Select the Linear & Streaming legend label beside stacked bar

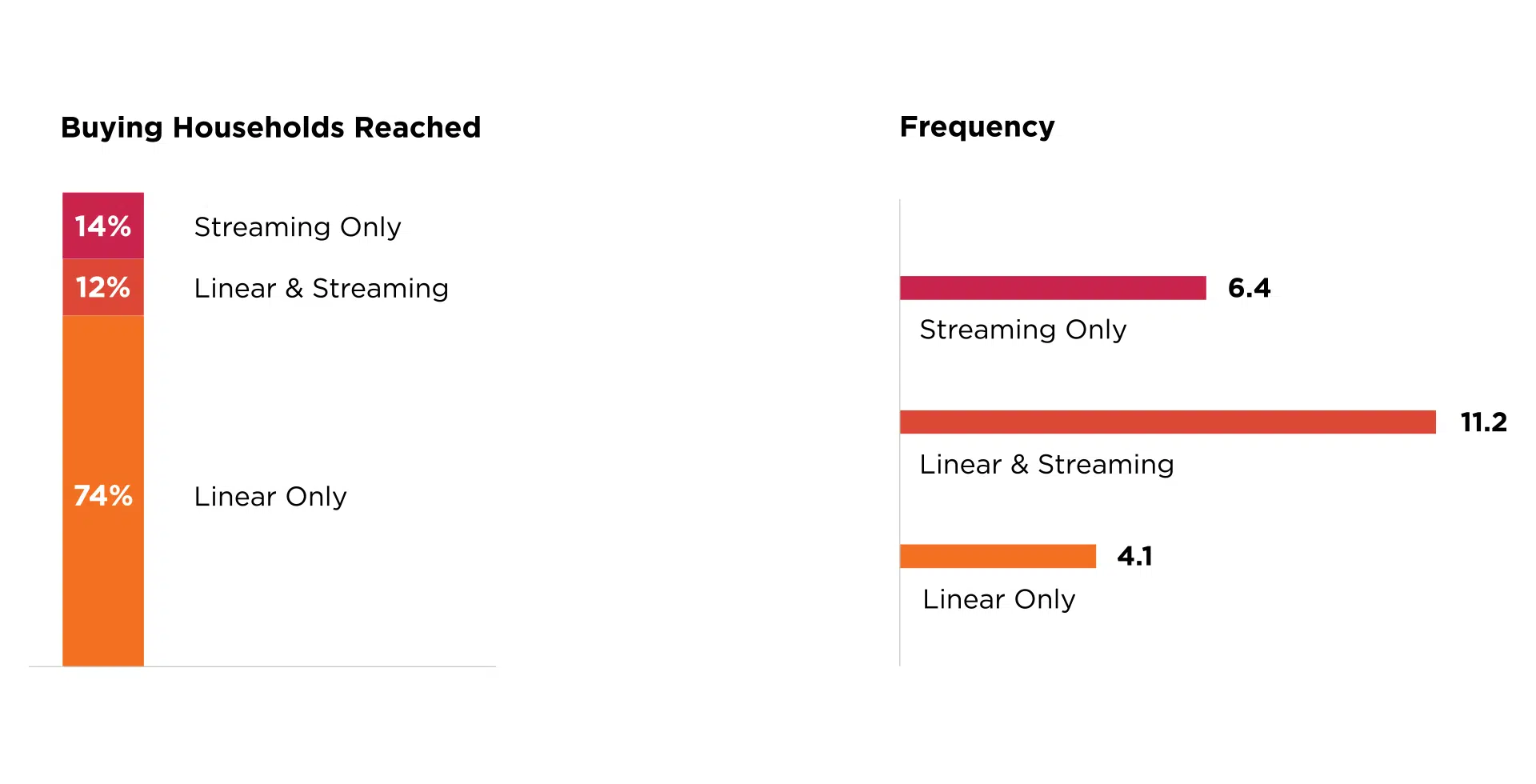click(x=322, y=288)
